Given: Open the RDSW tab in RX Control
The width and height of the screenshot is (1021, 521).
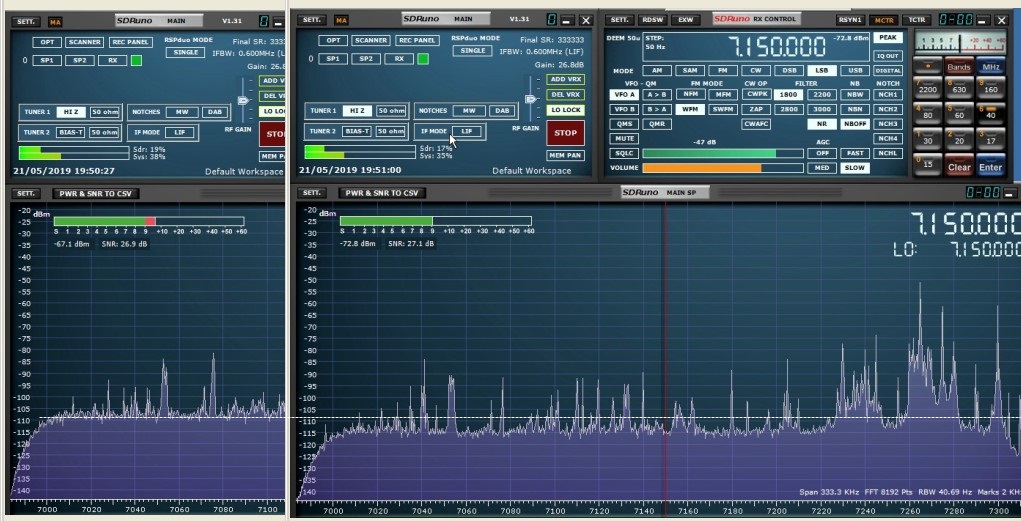Looking at the screenshot, I should [652, 20].
